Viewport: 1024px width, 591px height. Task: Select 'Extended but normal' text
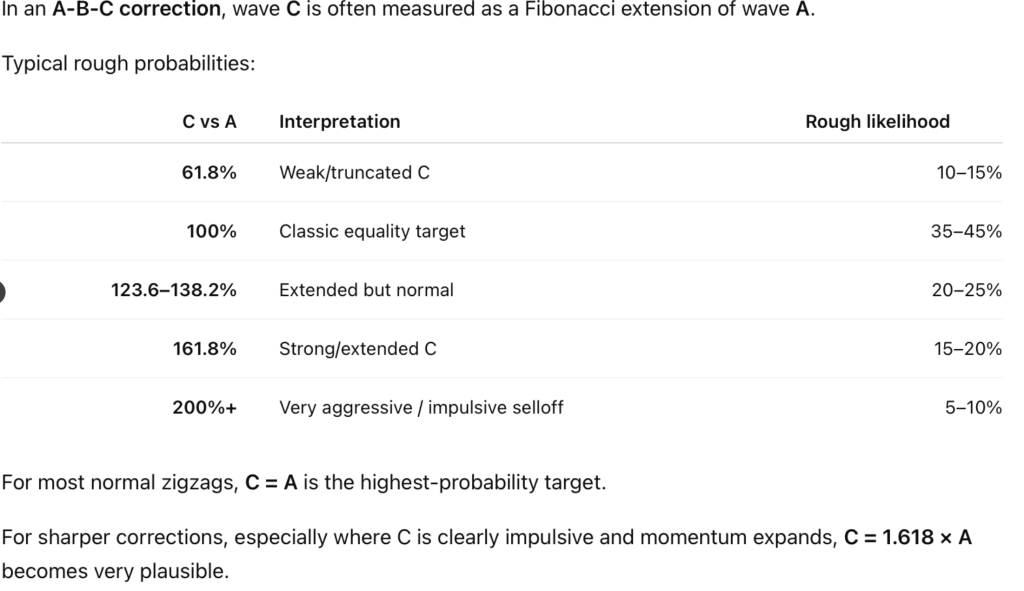point(366,291)
